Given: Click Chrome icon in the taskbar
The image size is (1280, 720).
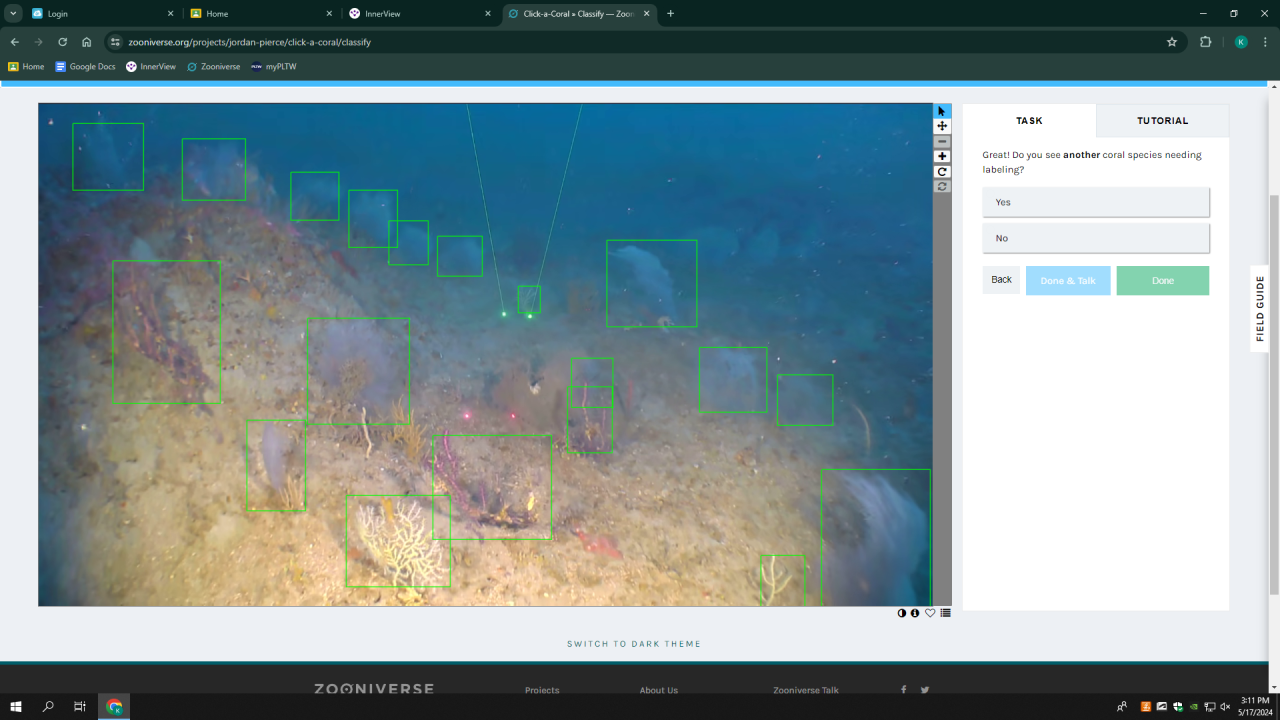Looking at the screenshot, I should click(x=114, y=707).
